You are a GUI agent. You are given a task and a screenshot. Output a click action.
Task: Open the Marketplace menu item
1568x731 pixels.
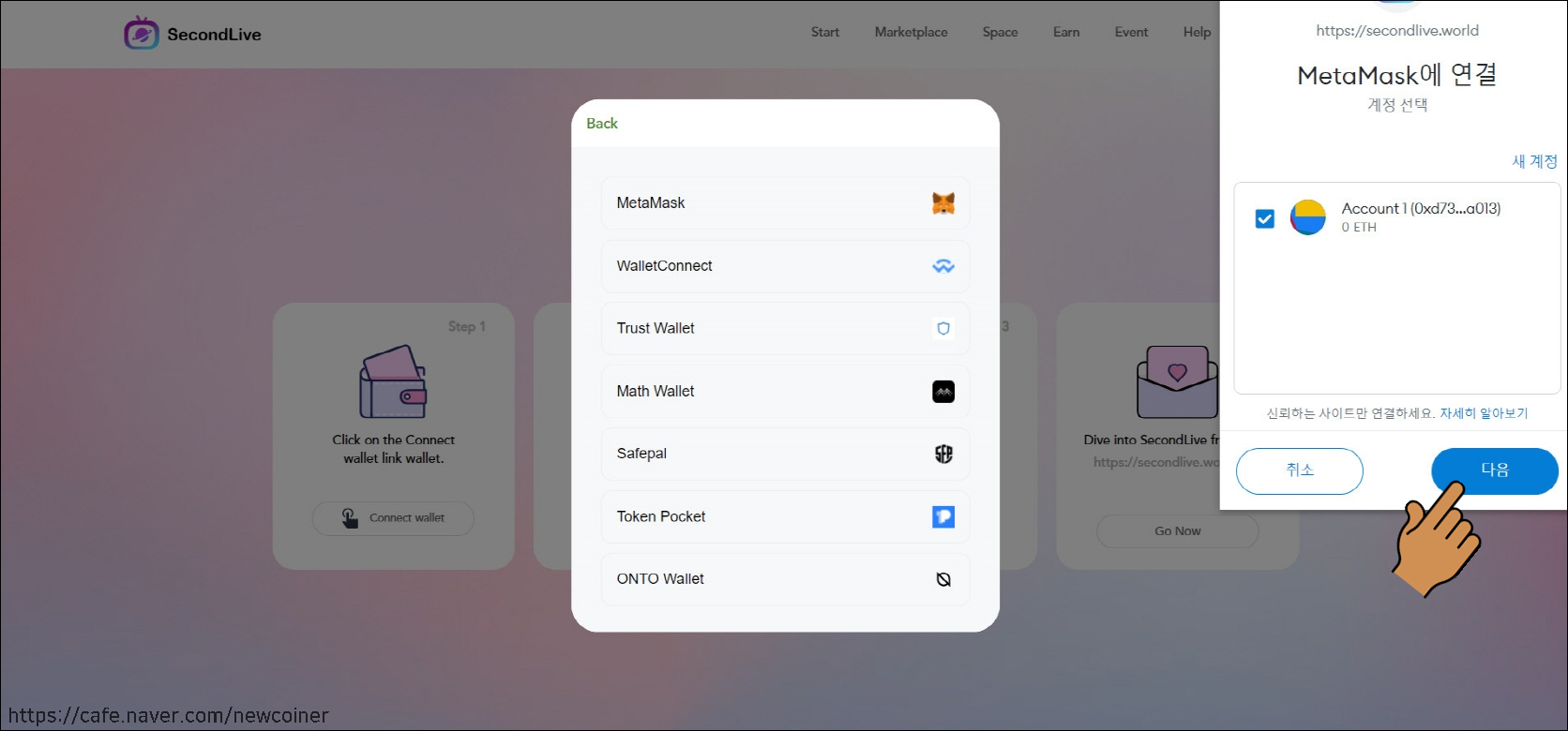tap(911, 32)
